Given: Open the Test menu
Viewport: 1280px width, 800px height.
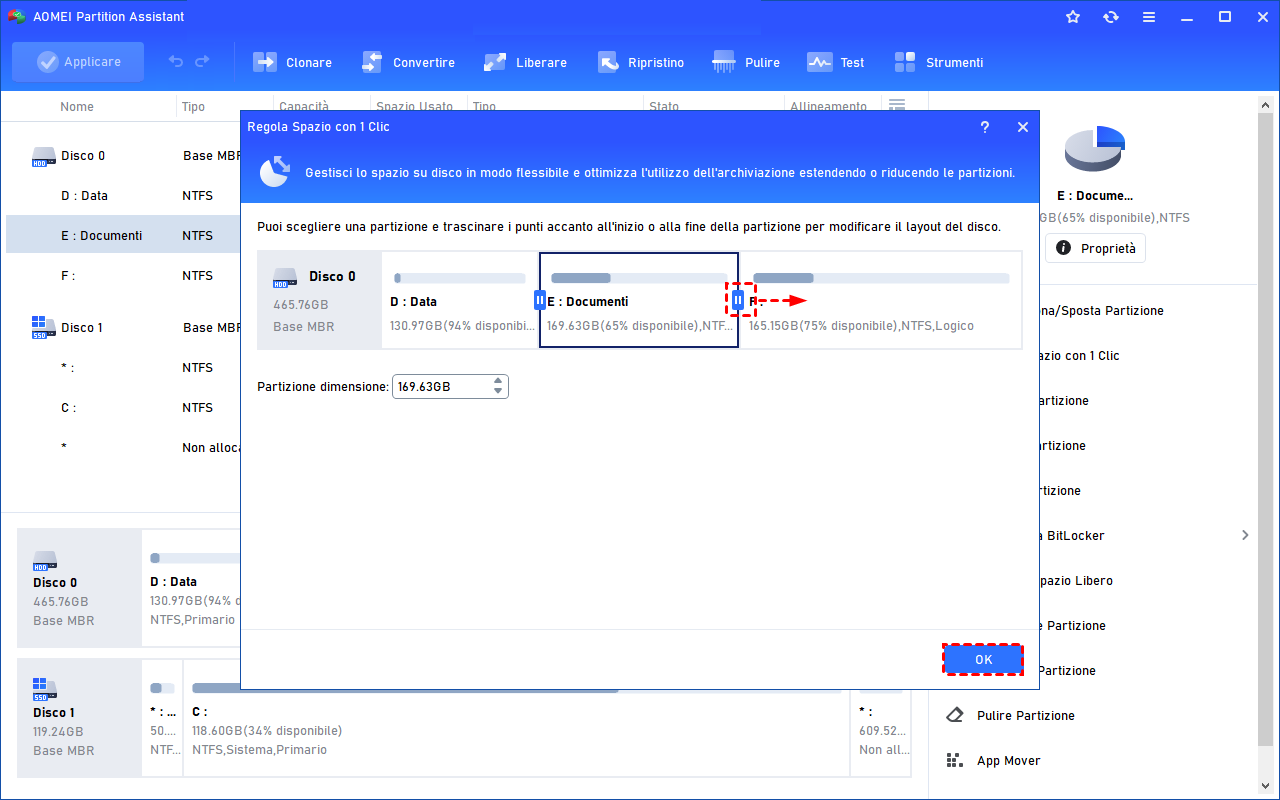Looking at the screenshot, I should coord(836,62).
